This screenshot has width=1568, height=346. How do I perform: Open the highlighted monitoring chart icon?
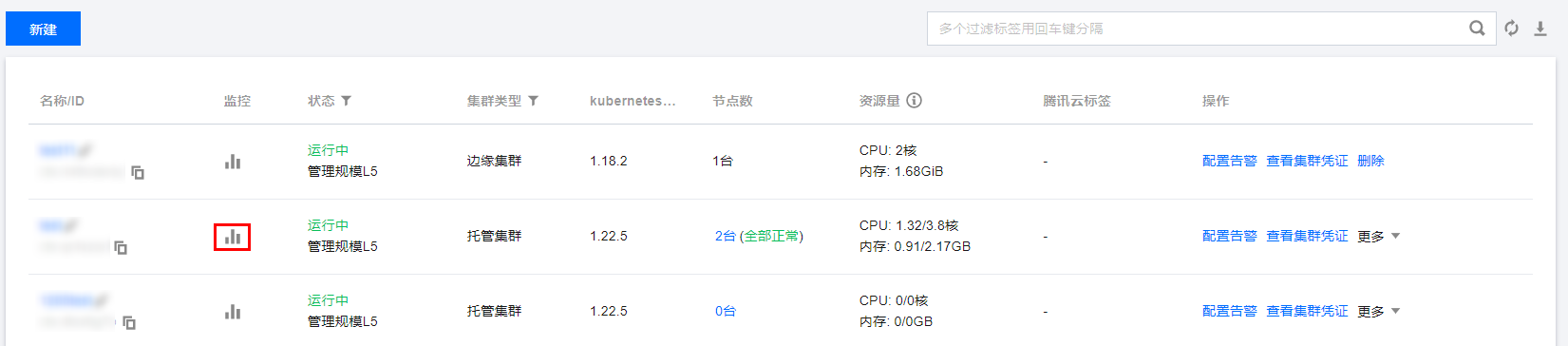click(x=233, y=237)
